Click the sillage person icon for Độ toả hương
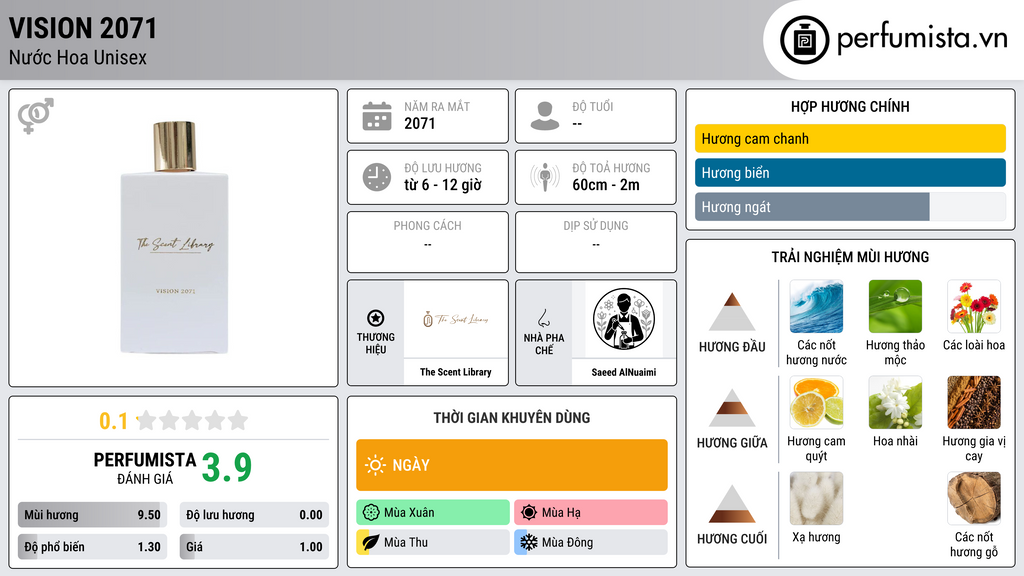The image size is (1024, 576). [x=545, y=177]
